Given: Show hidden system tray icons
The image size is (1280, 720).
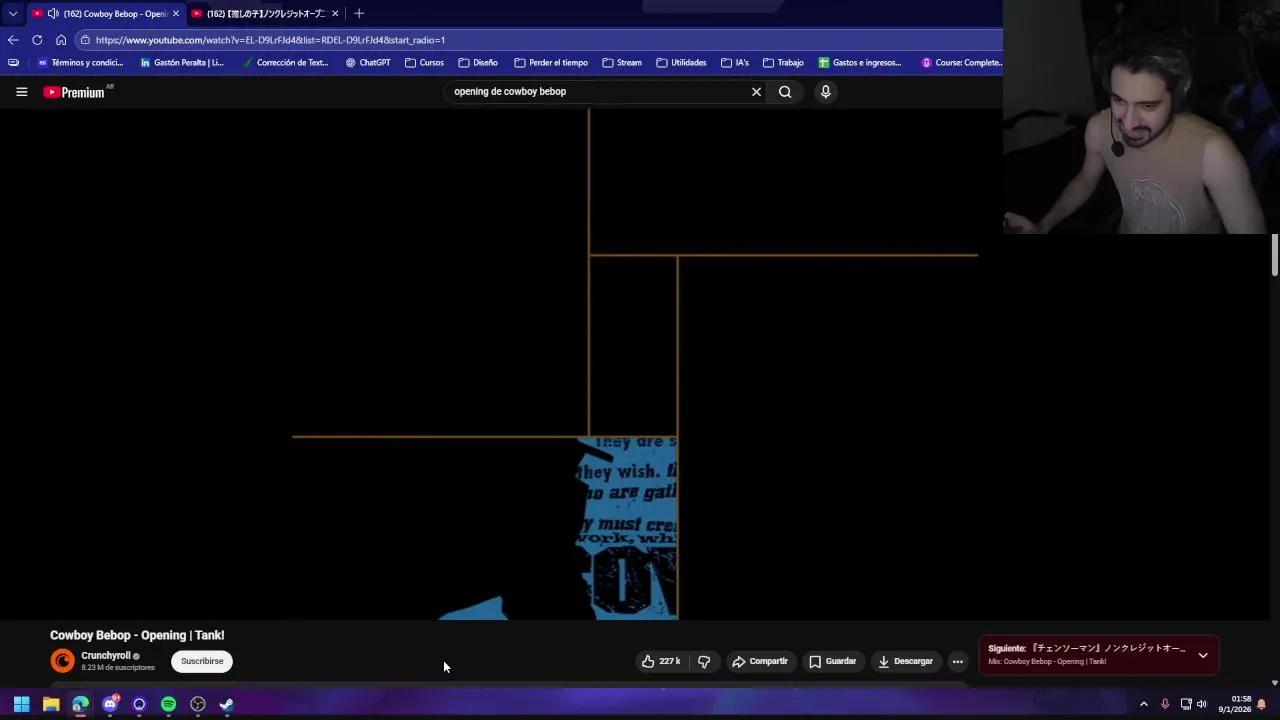Looking at the screenshot, I should coord(1144,704).
